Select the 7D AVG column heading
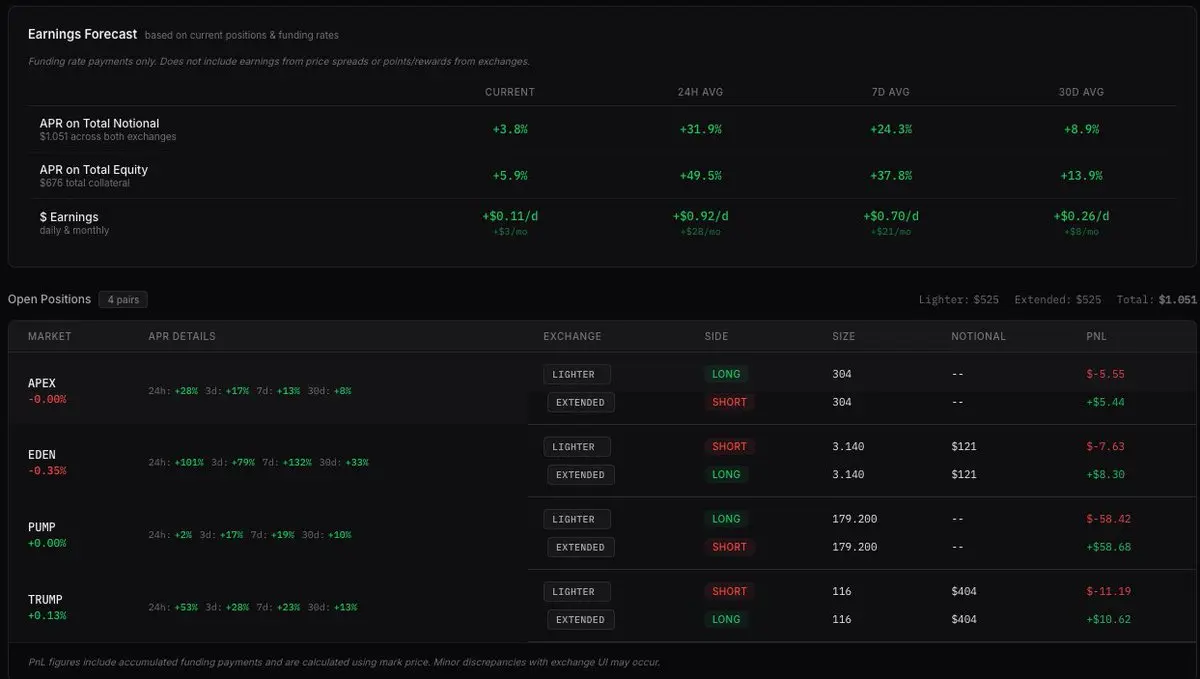 click(x=890, y=92)
